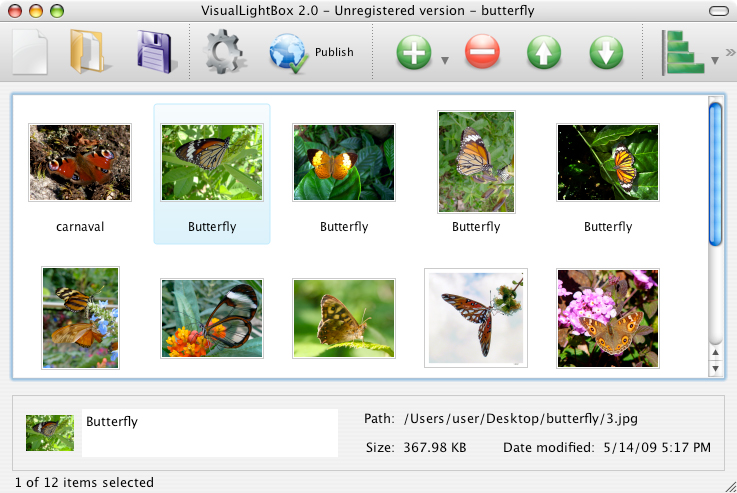Select the glasswing butterfly on orange flowers thumbnail
737x493 pixels.
(x=211, y=318)
